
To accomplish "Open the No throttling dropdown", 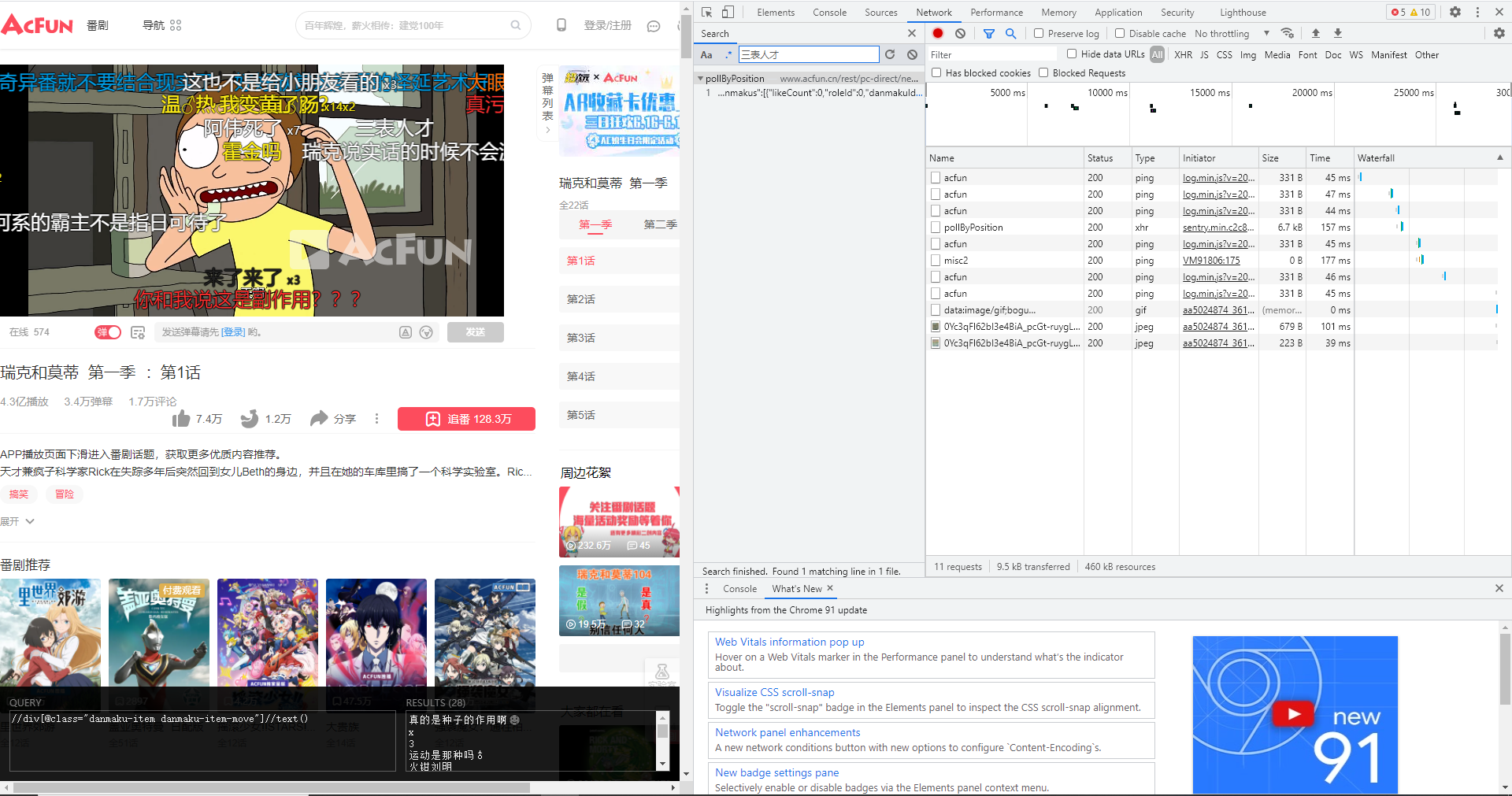I will [1232, 33].
